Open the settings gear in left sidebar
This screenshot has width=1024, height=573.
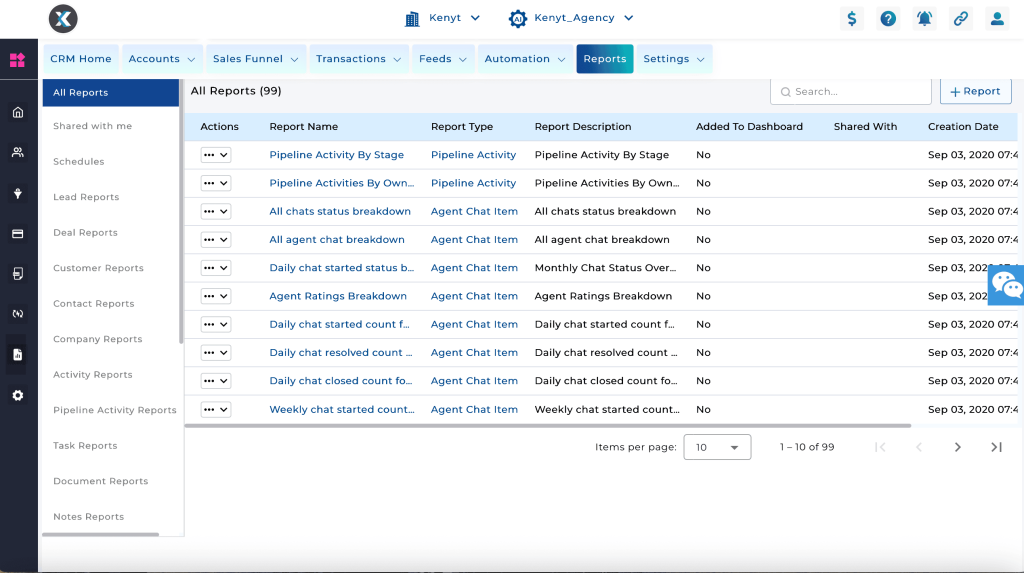click(x=18, y=395)
